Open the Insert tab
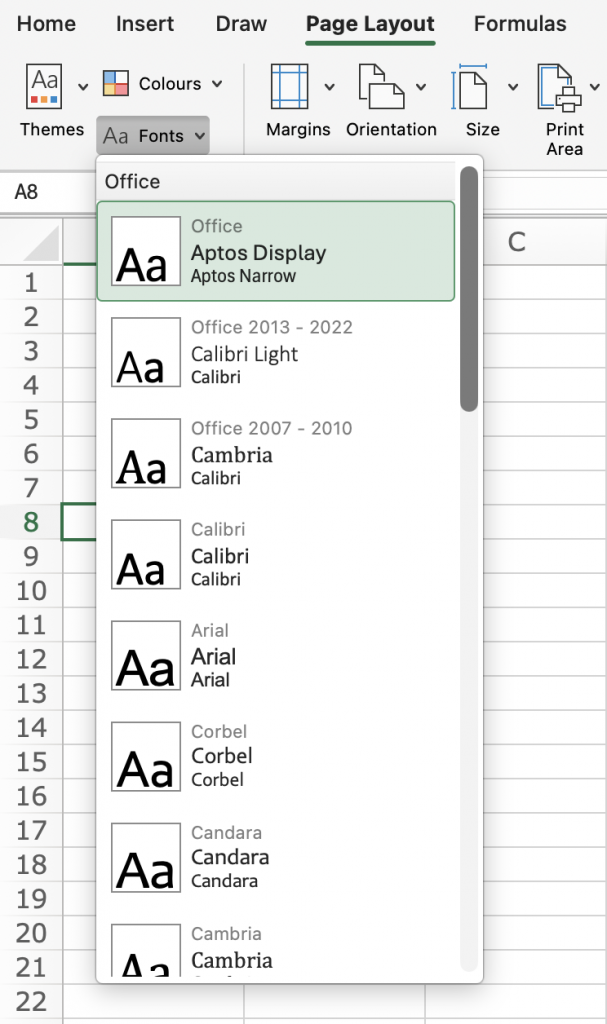 [x=145, y=24]
